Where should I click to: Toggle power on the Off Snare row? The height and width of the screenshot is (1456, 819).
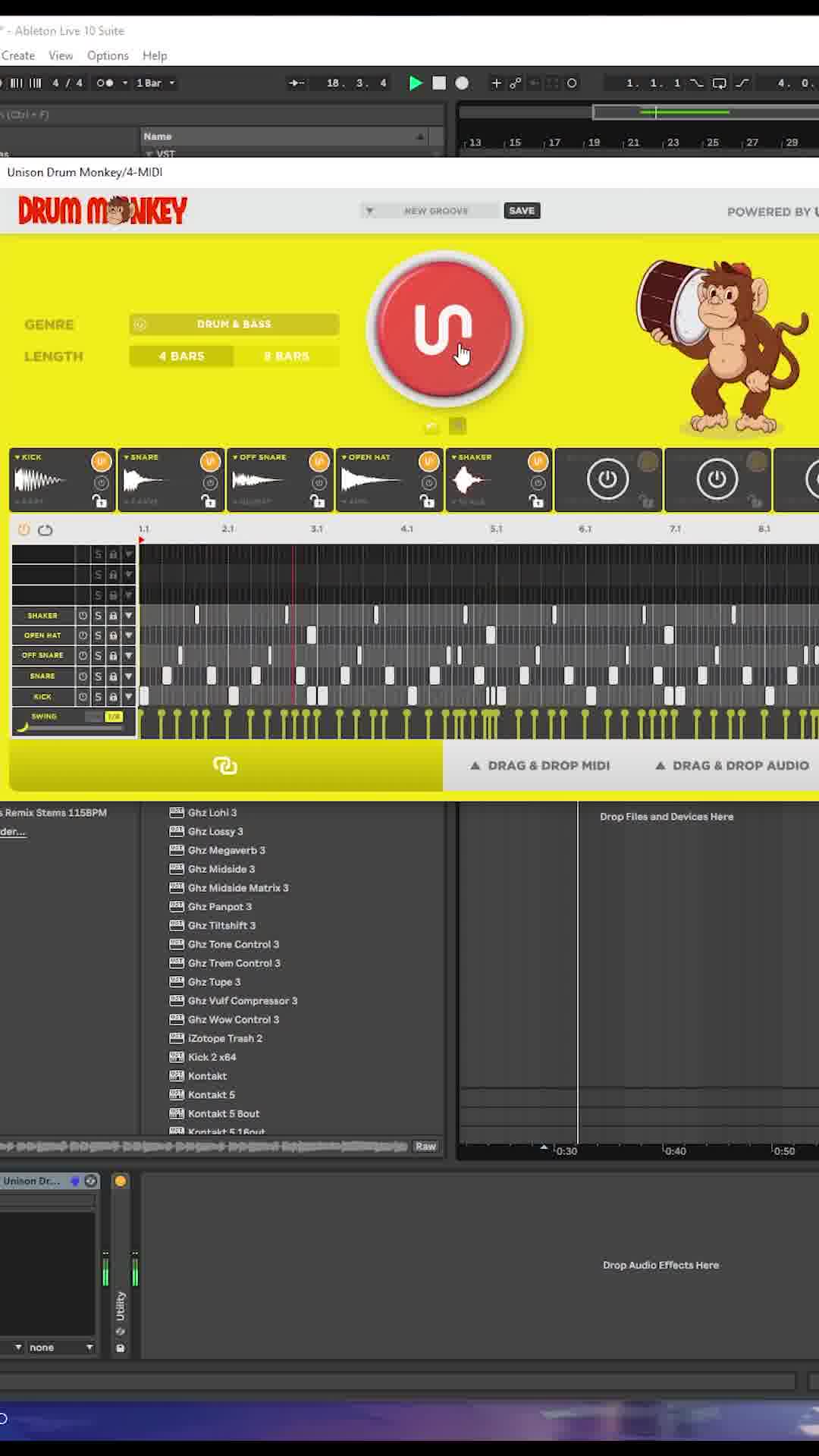[83, 656]
